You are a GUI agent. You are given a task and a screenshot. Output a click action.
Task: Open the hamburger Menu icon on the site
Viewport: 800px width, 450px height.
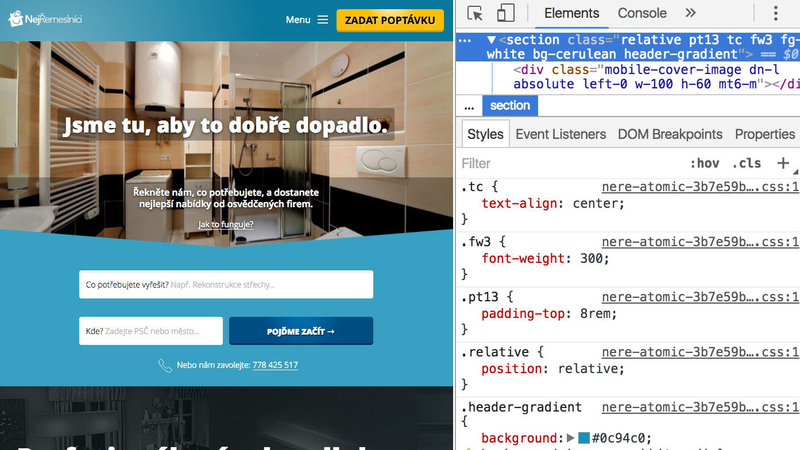(322, 19)
